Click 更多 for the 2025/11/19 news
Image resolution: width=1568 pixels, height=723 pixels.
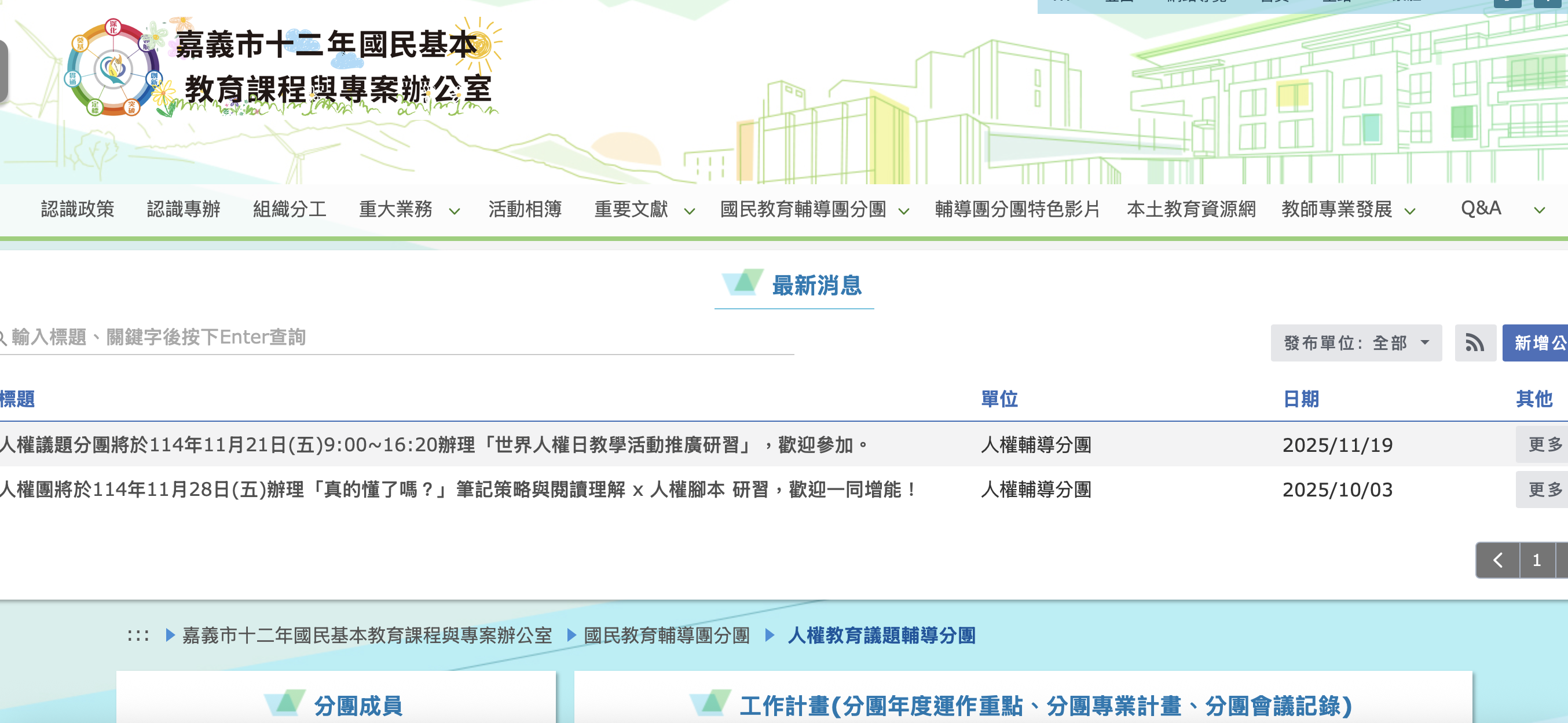pos(1544,445)
